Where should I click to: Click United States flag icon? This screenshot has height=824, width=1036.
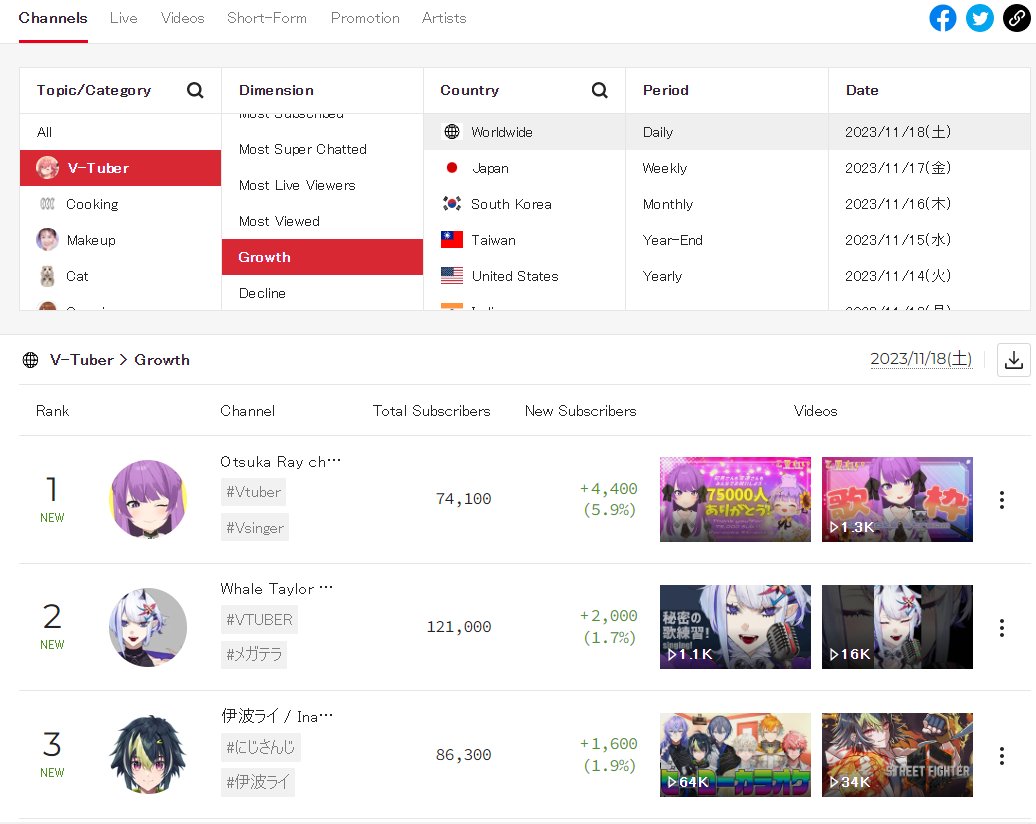tap(452, 276)
